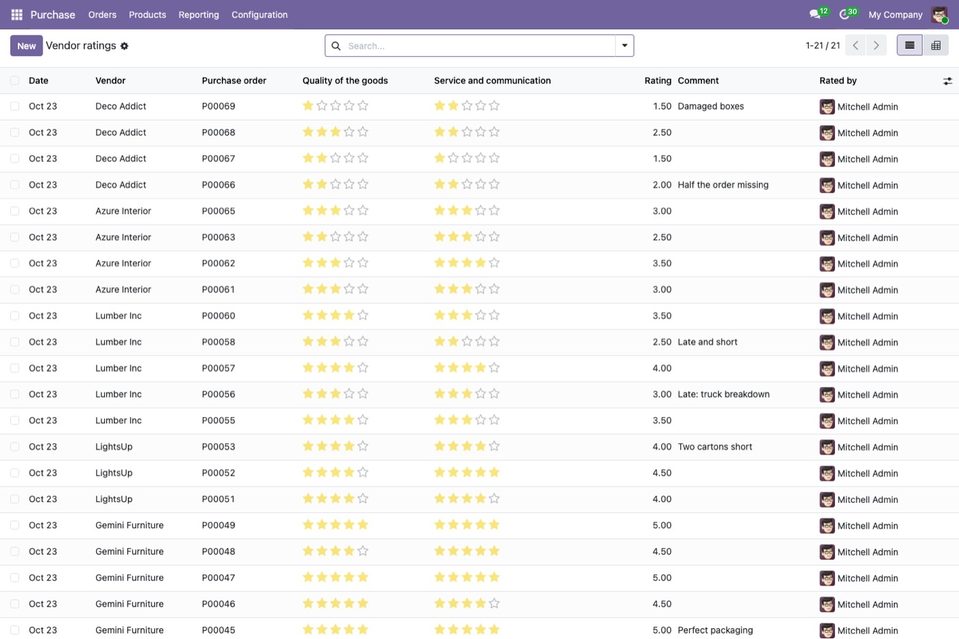This screenshot has height=639, width=959.
Task: Click the 'Perfect packaging' comment
Action: click(x=715, y=630)
